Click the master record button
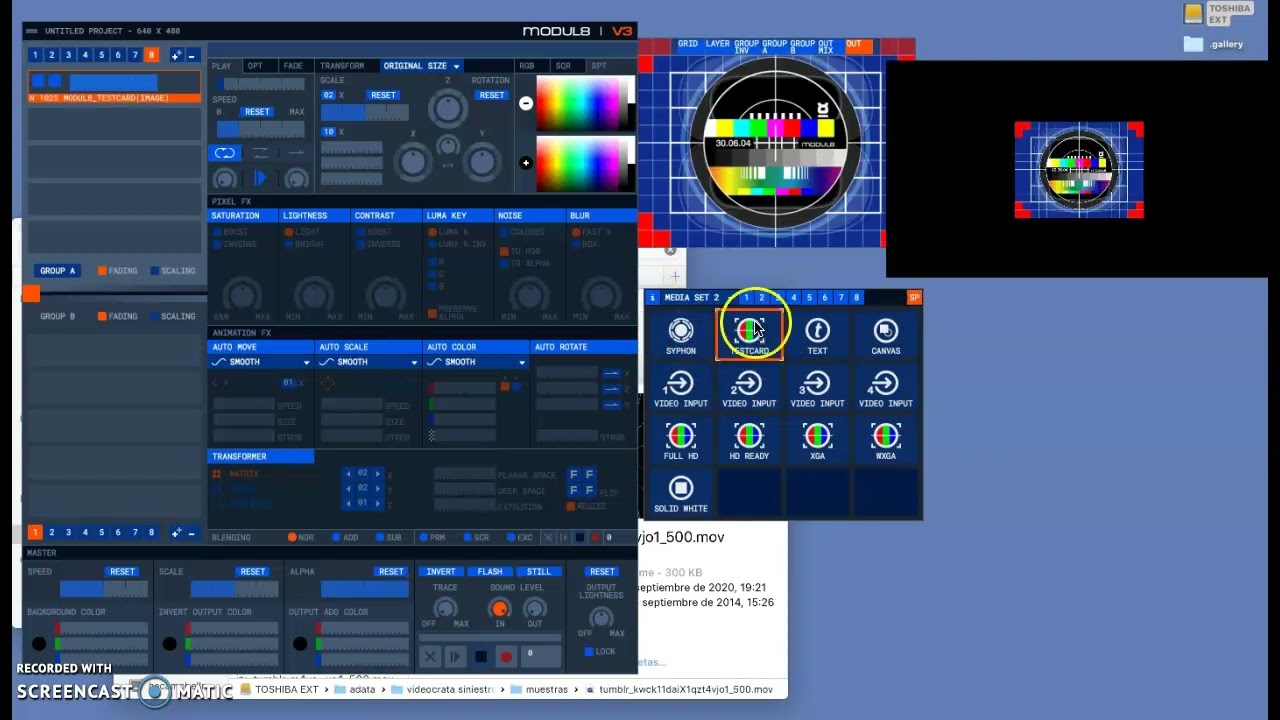This screenshot has height=720, width=1280. pyautogui.click(x=506, y=656)
